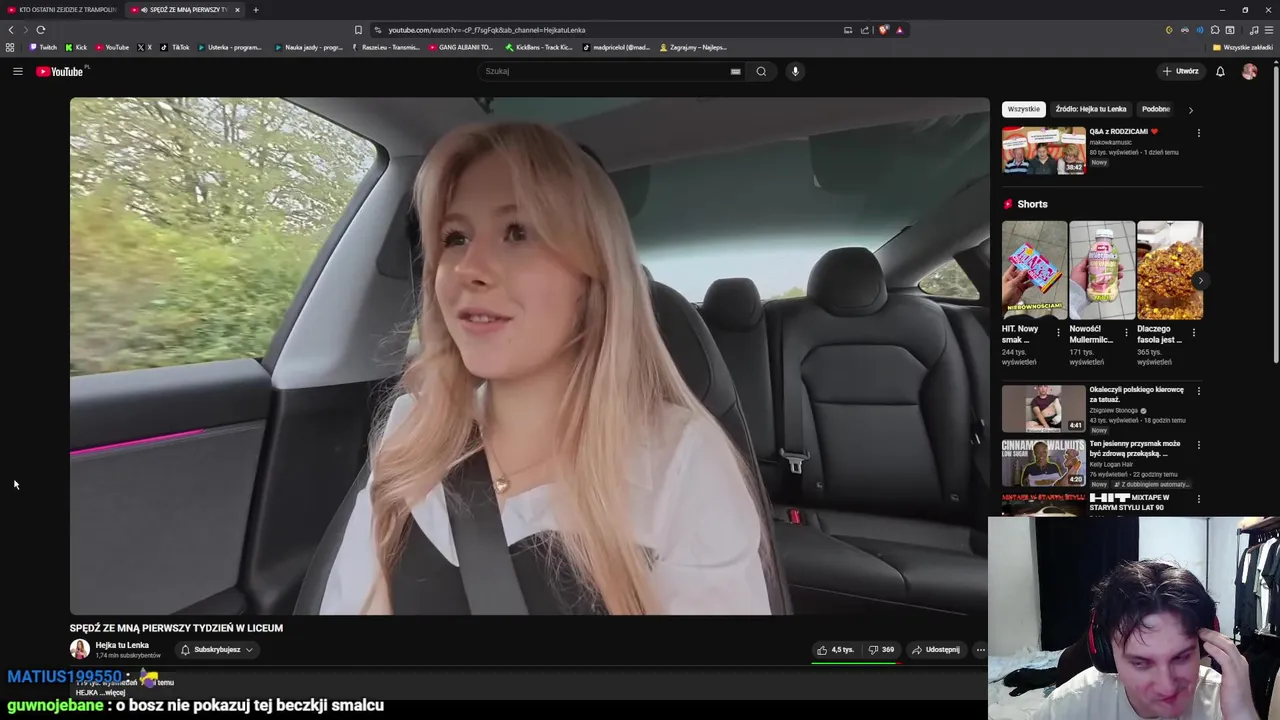Select the Podobne filter chip
This screenshot has width=1280, height=720.
[1156, 109]
